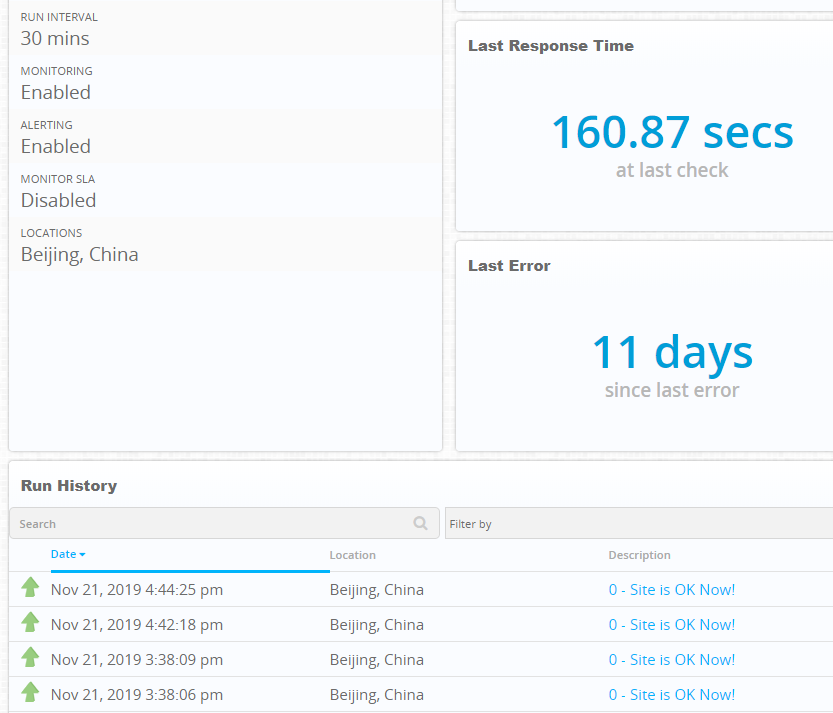
Task: Click green up arrow for 3:38:06 pm run
Action: coord(30,693)
